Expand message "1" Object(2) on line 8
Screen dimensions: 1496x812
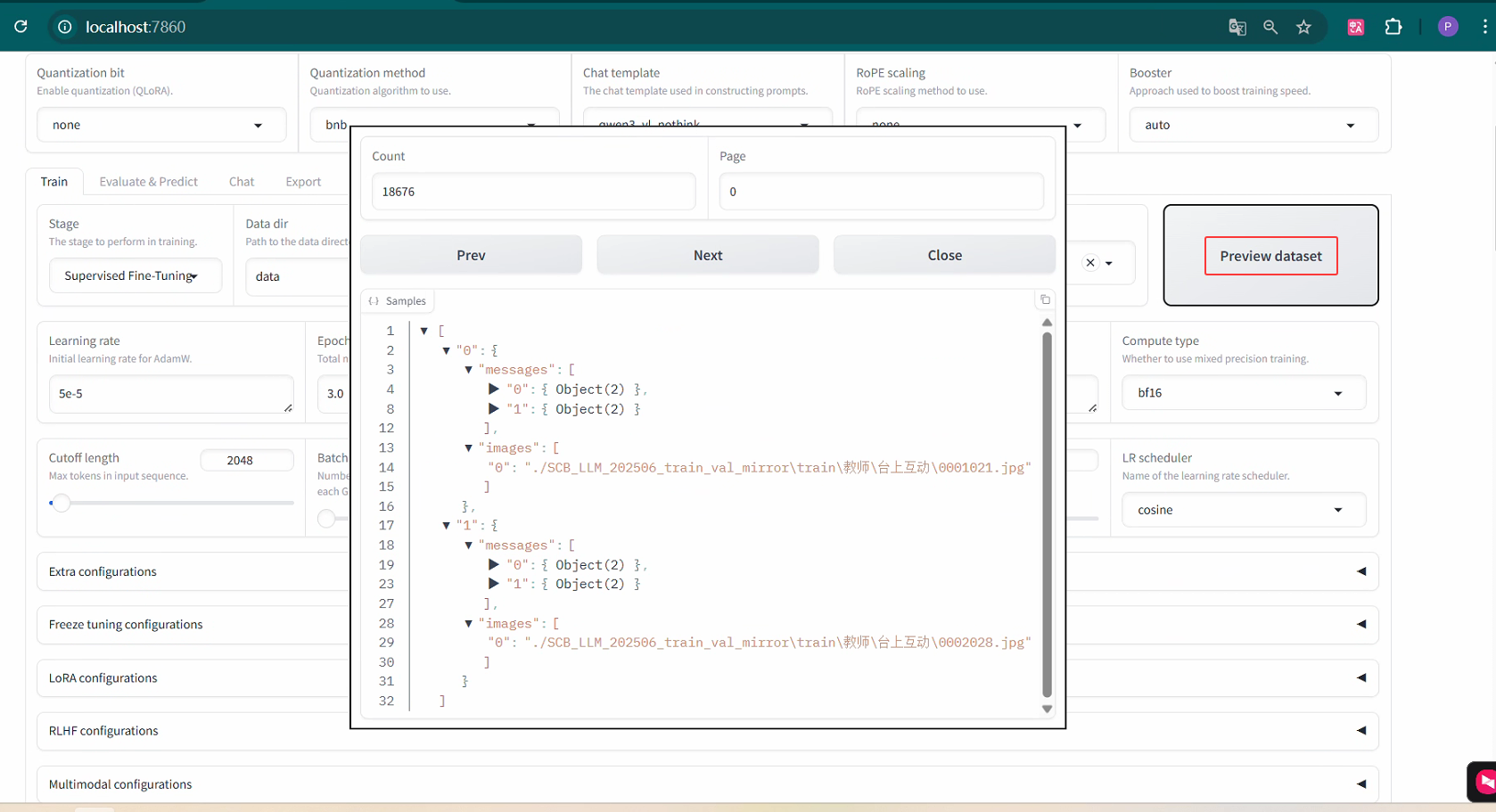pyautogui.click(x=493, y=408)
